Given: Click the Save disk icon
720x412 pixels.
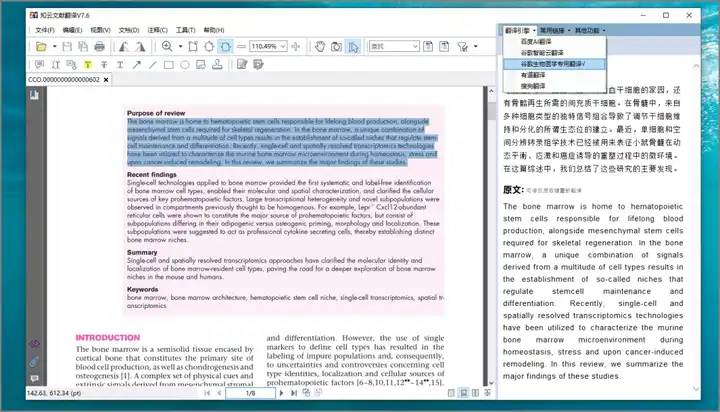Looking at the screenshot, I should click(67, 46).
